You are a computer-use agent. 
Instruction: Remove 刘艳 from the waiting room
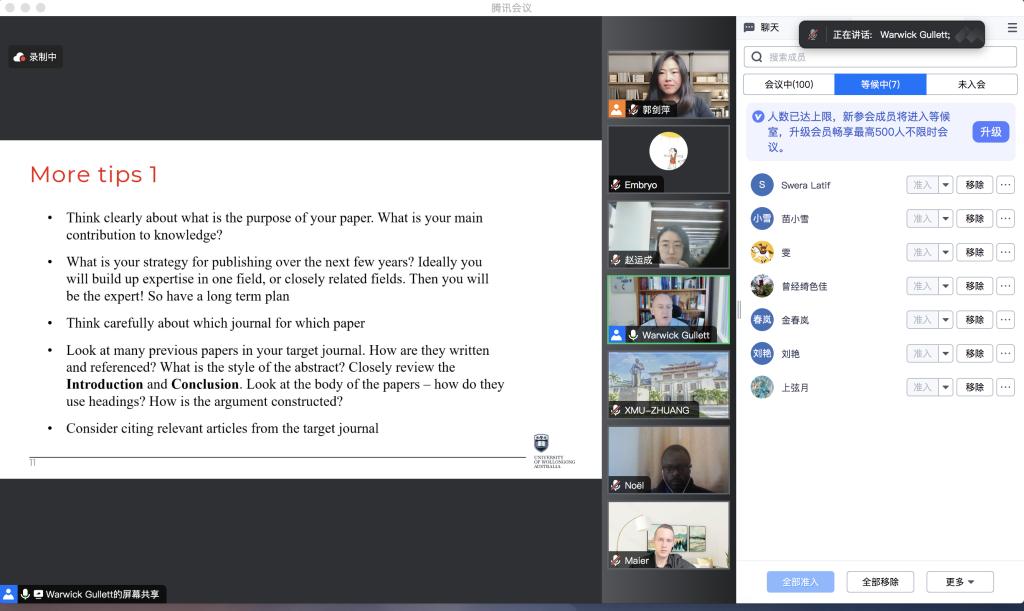point(975,354)
